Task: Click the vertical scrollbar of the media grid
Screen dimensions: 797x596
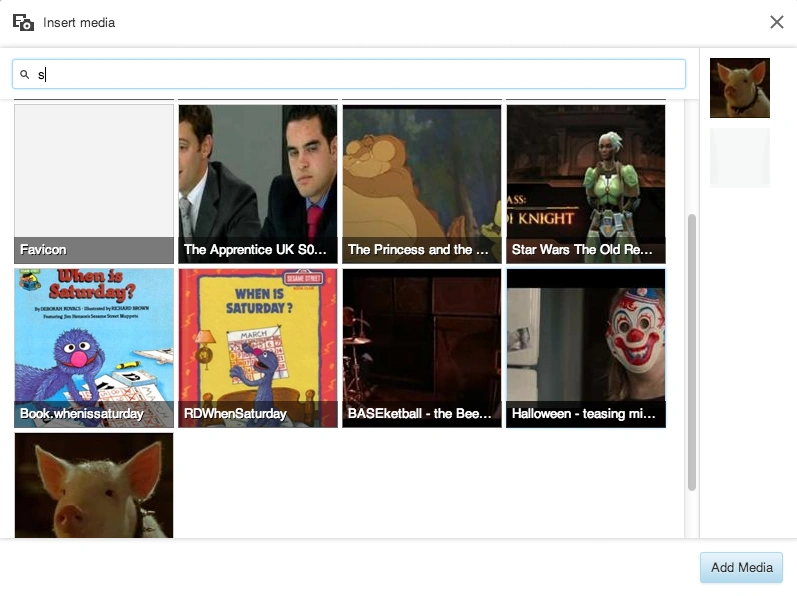Action: pos(691,350)
